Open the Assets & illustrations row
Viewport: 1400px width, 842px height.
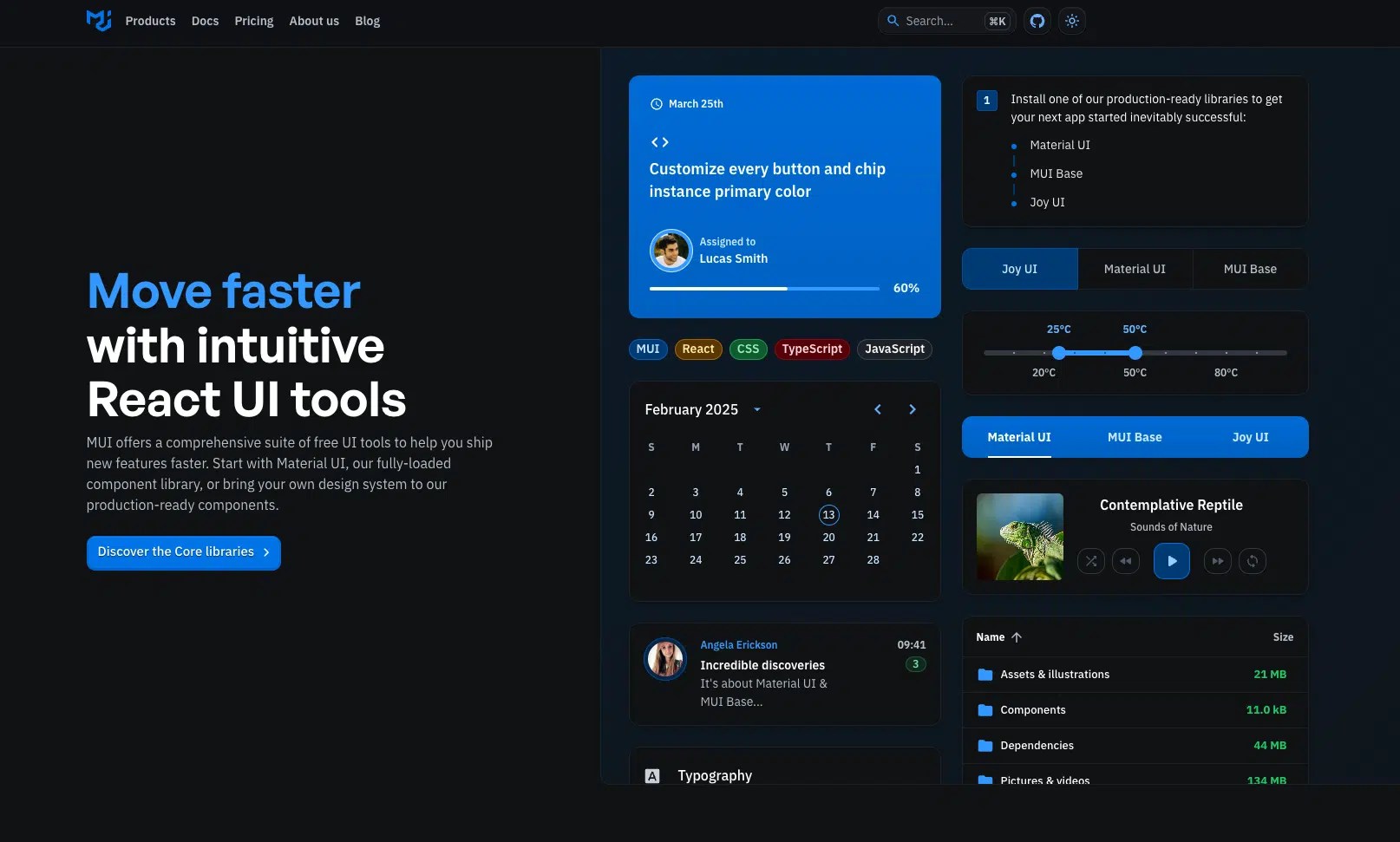pyautogui.click(x=1135, y=675)
